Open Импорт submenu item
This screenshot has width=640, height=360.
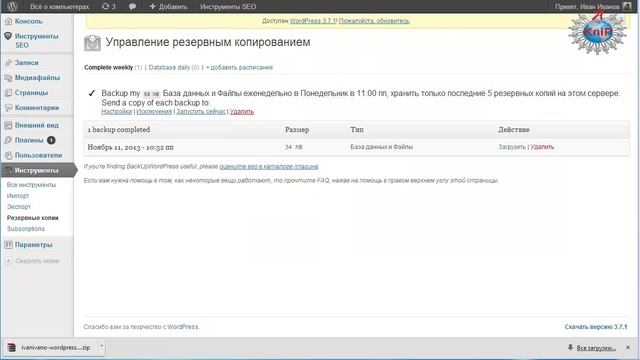point(18,196)
